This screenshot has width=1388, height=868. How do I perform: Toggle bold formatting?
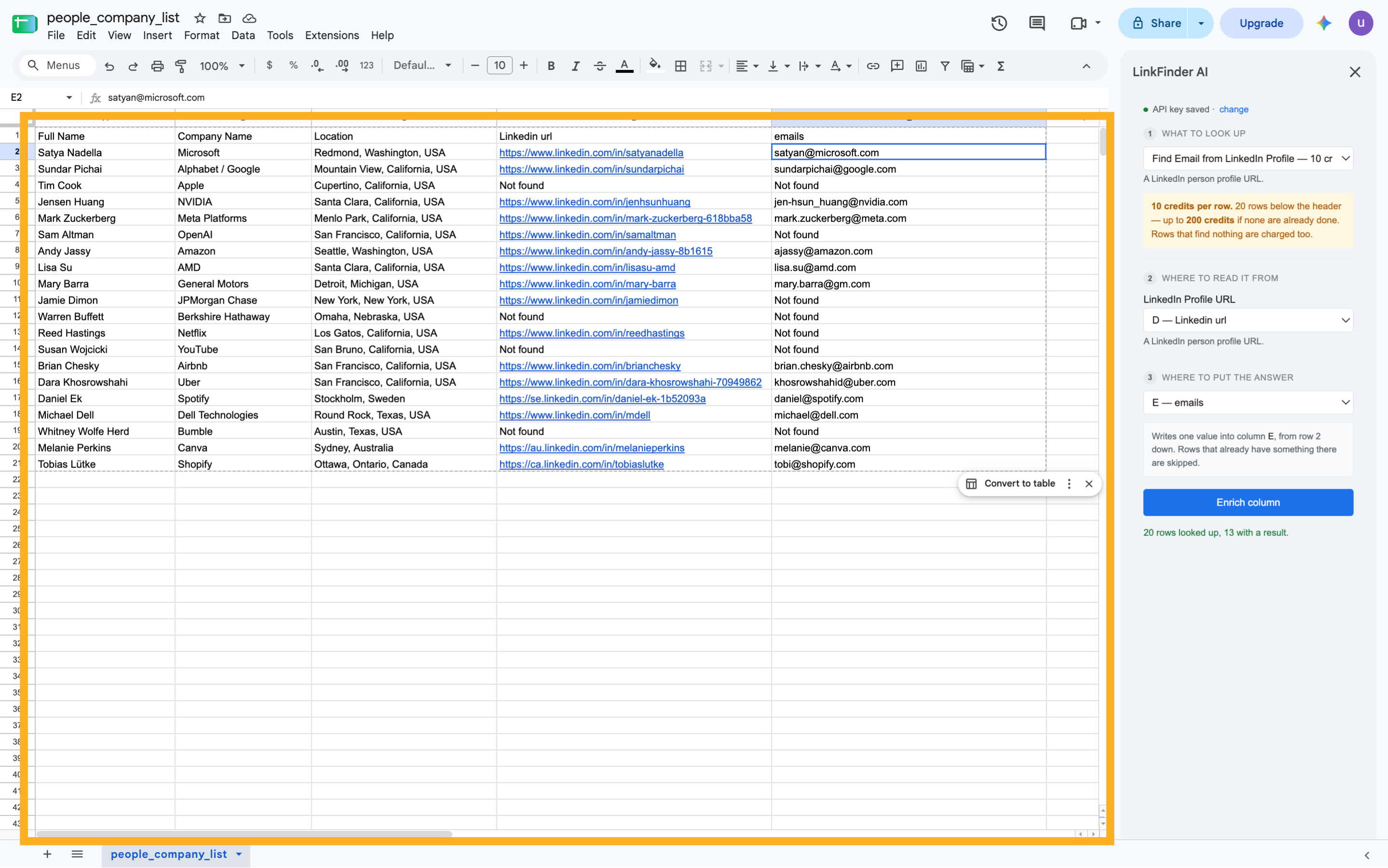pyautogui.click(x=551, y=66)
